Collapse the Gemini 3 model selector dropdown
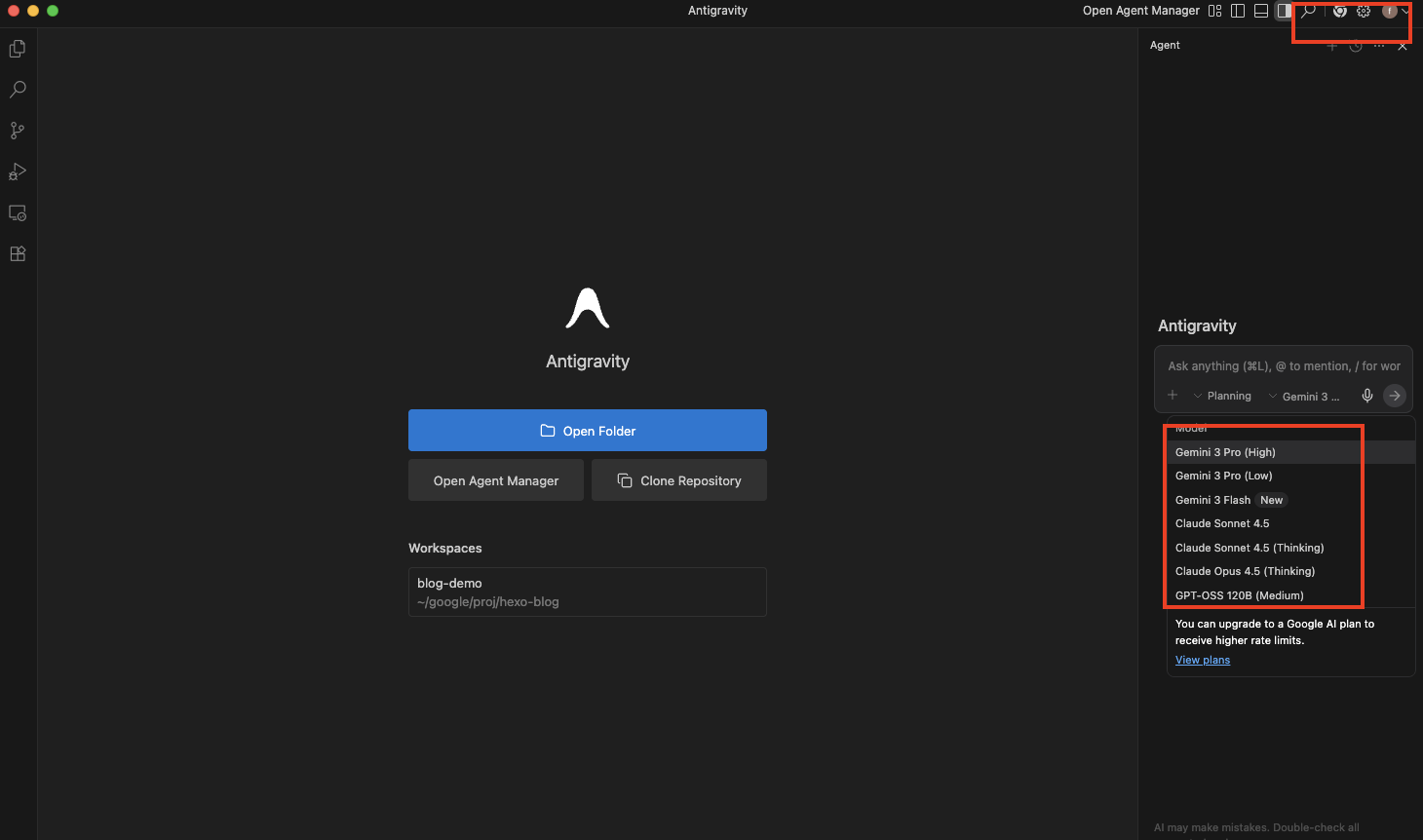This screenshot has width=1423, height=840. point(1304,396)
